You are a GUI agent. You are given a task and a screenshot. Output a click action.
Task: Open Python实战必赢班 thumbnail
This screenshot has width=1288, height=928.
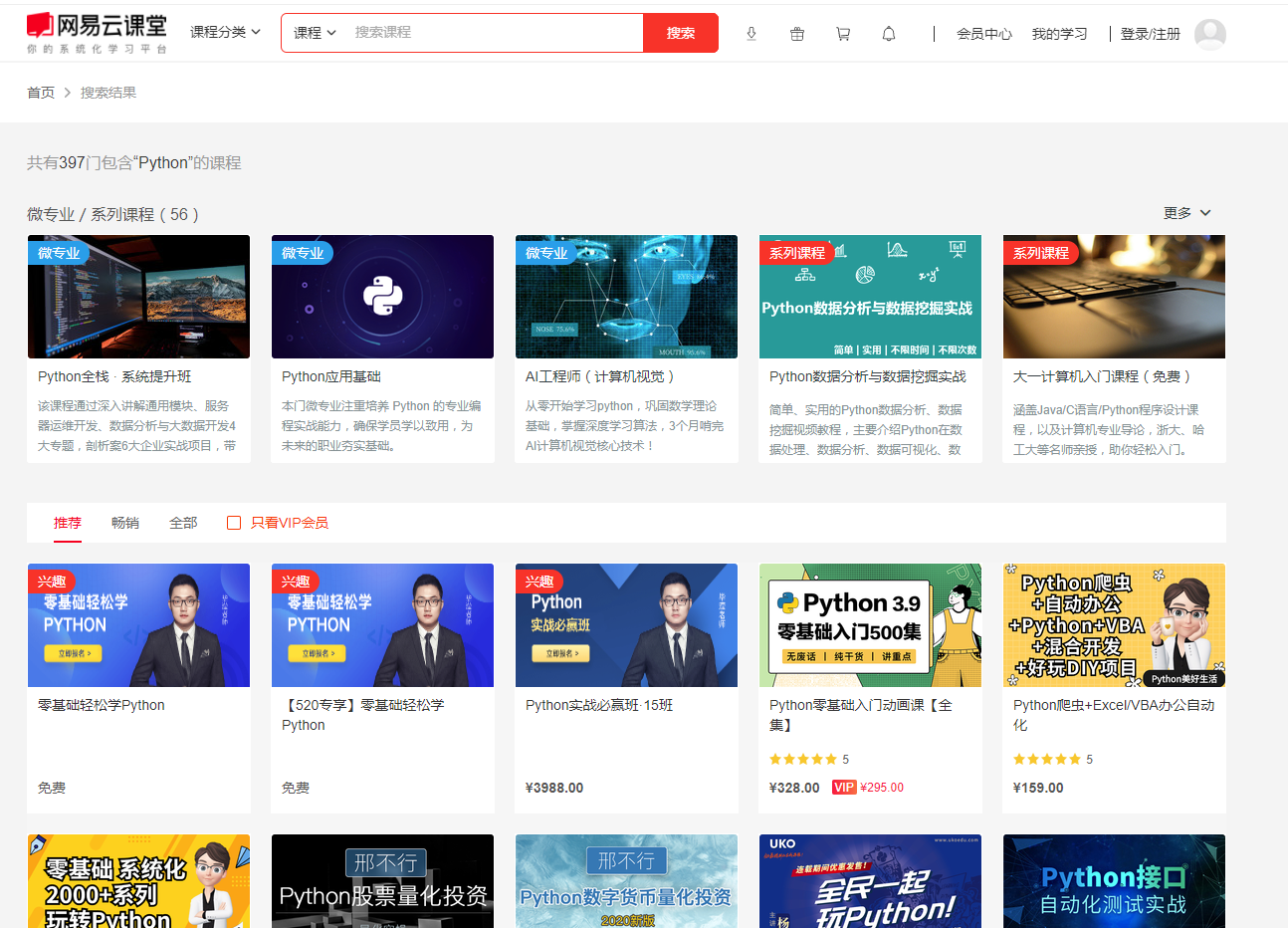point(626,625)
